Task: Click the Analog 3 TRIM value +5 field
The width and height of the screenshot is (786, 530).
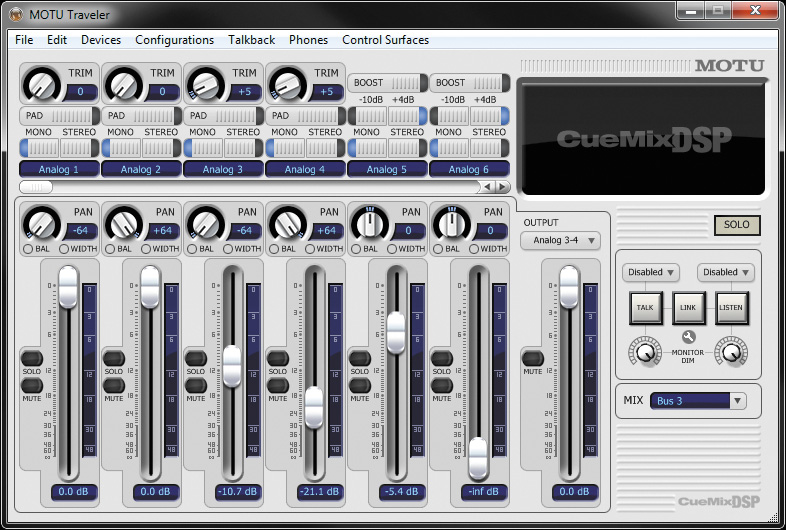Action: 244,92
